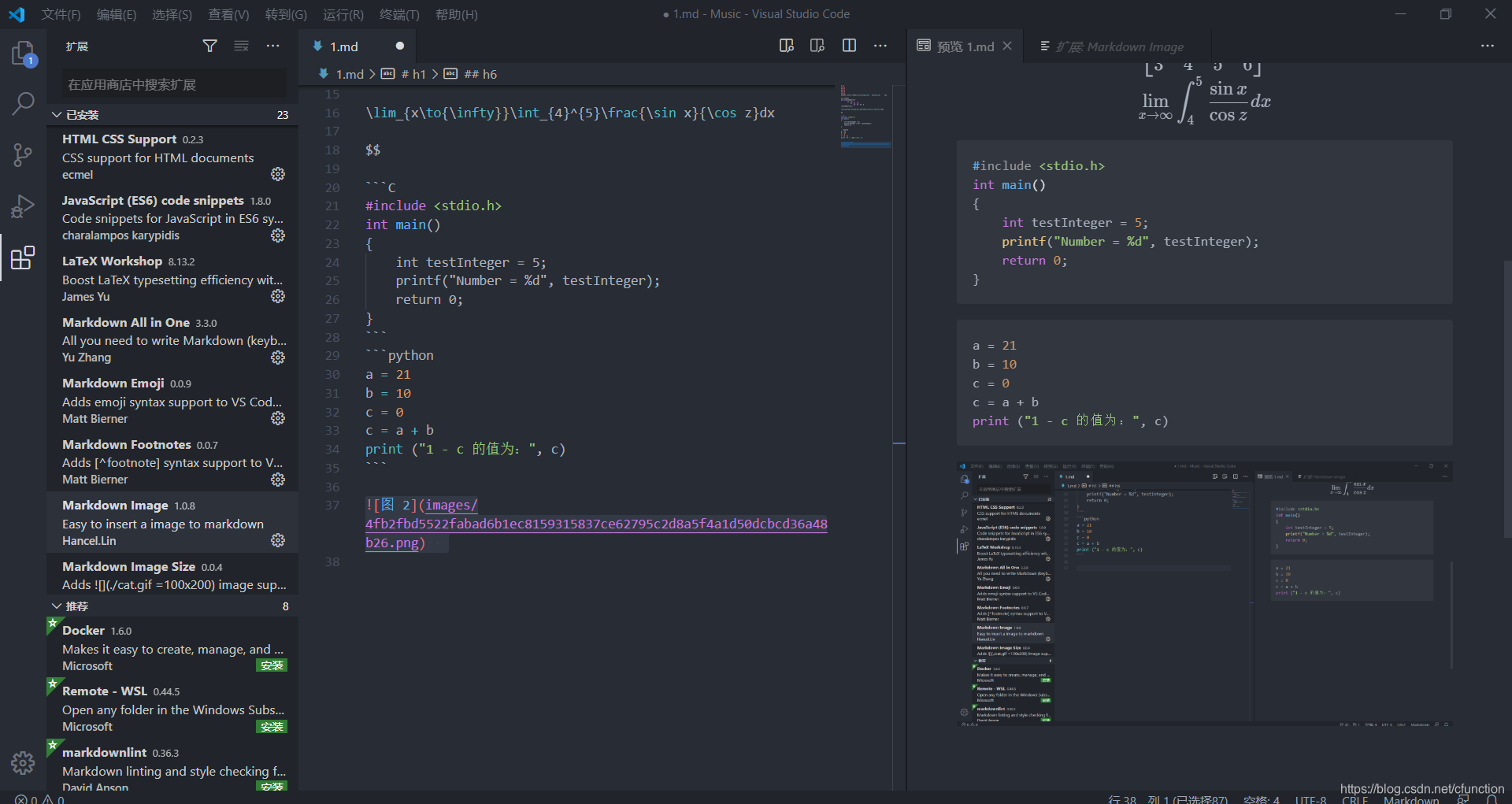The width and height of the screenshot is (1512, 804).
Task: Open the extensions panel more actions menu
Action: pos(272,46)
